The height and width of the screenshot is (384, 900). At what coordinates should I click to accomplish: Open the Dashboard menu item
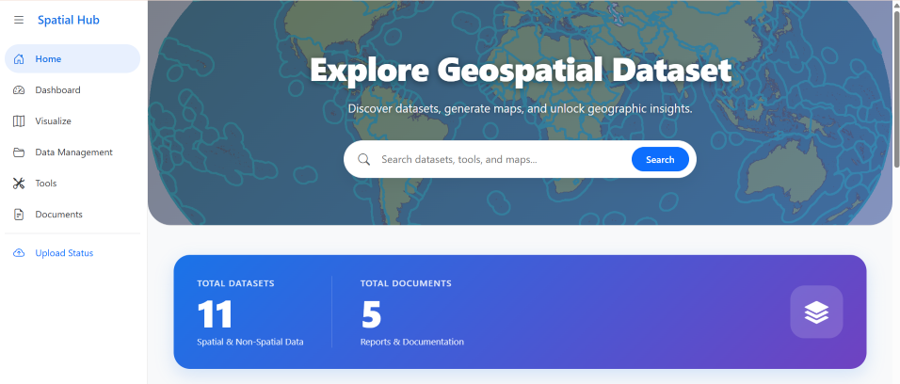(72, 90)
